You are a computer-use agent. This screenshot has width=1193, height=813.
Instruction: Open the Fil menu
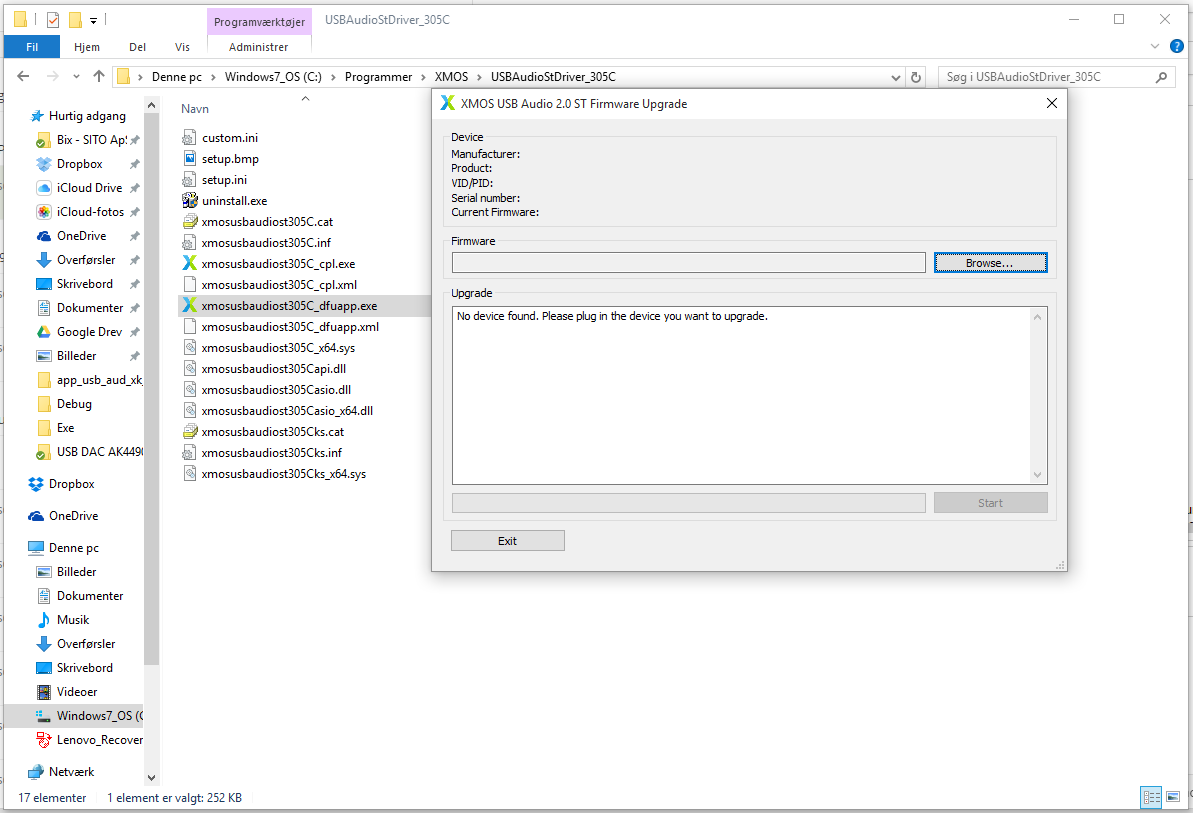pos(32,46)
